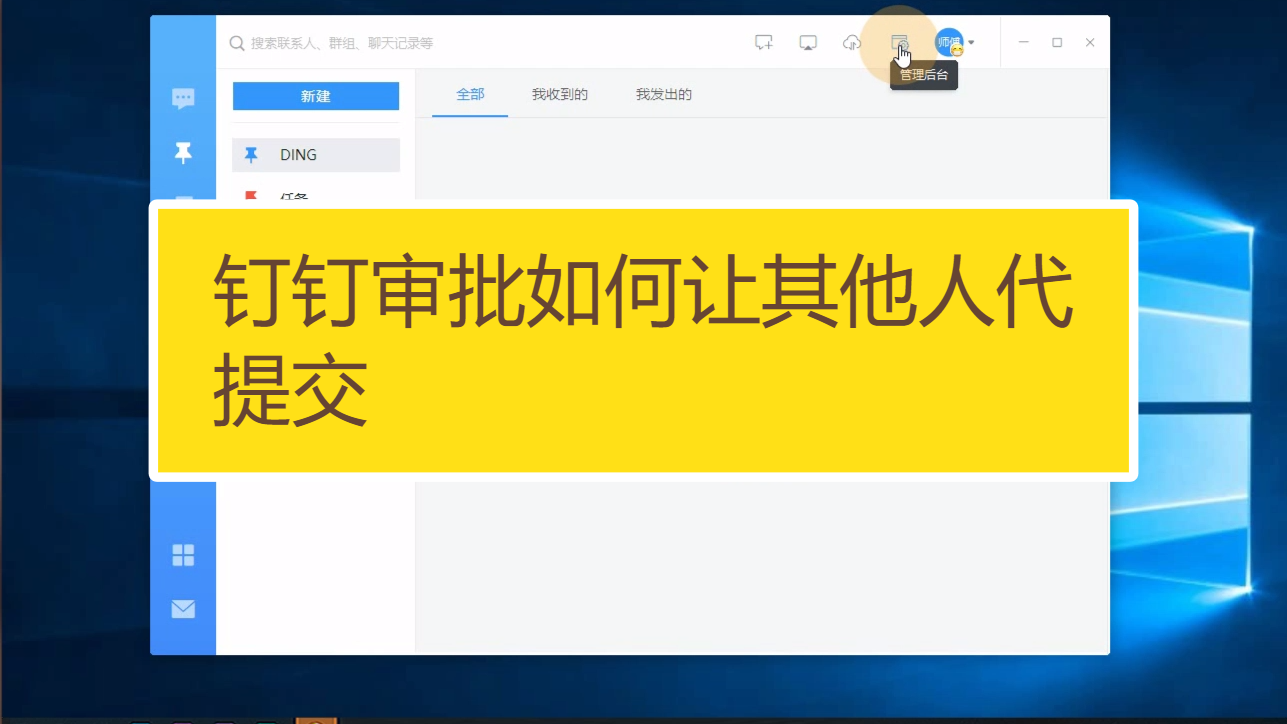Open the cloud upload icon in top bar

coord(852,43)
